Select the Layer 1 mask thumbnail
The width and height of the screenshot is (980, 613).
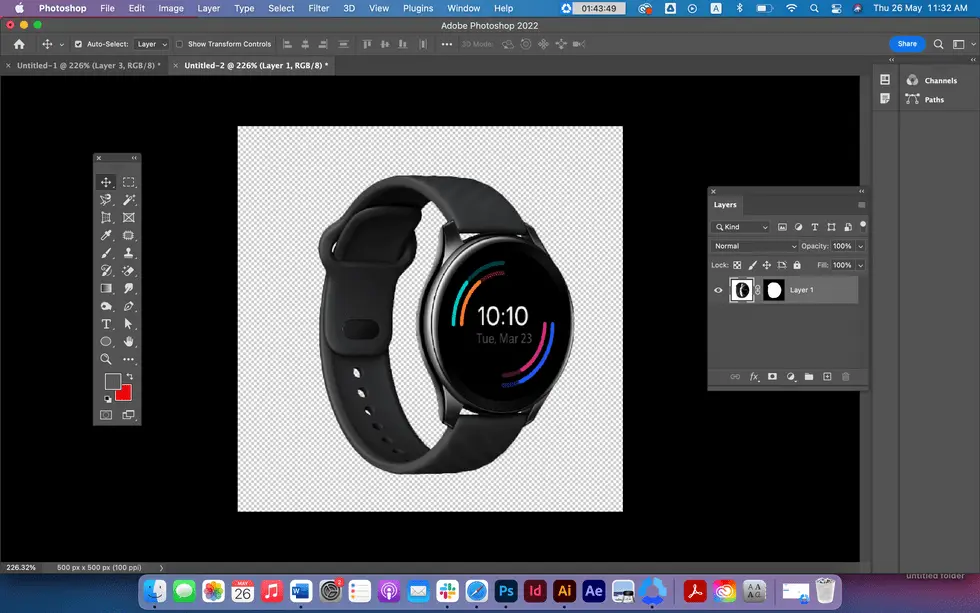pyautogui.click(x=774, y=290)
